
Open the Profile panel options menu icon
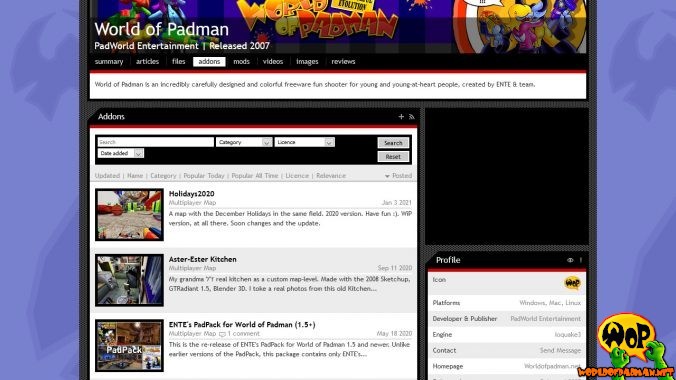581,260
